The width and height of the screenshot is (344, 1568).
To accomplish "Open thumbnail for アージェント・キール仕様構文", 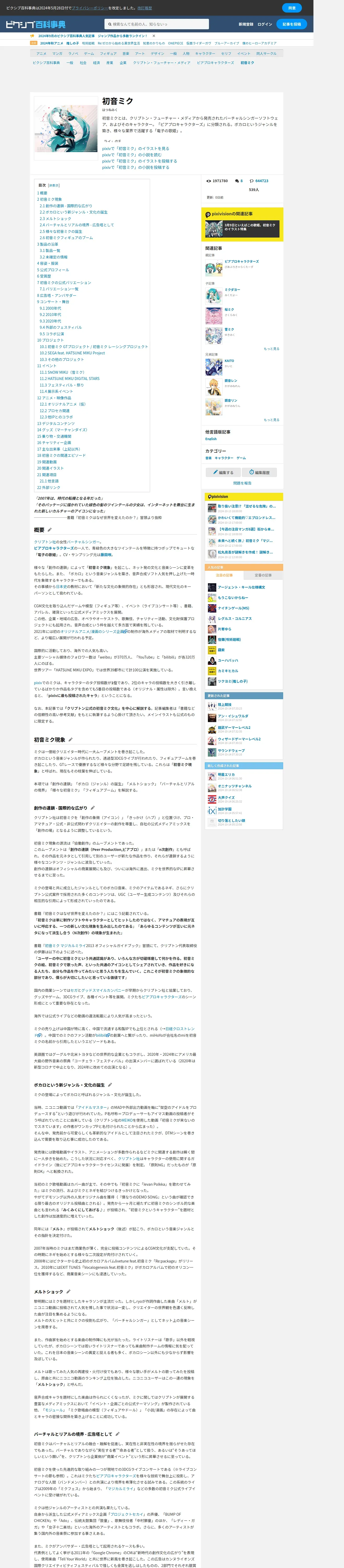I will tap(212, 587).
